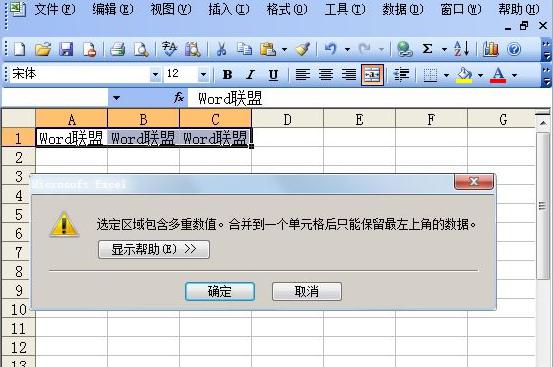Screen dimensions: 553x367
Task: Toggle Bold formatting
Action: pos(227,74)
